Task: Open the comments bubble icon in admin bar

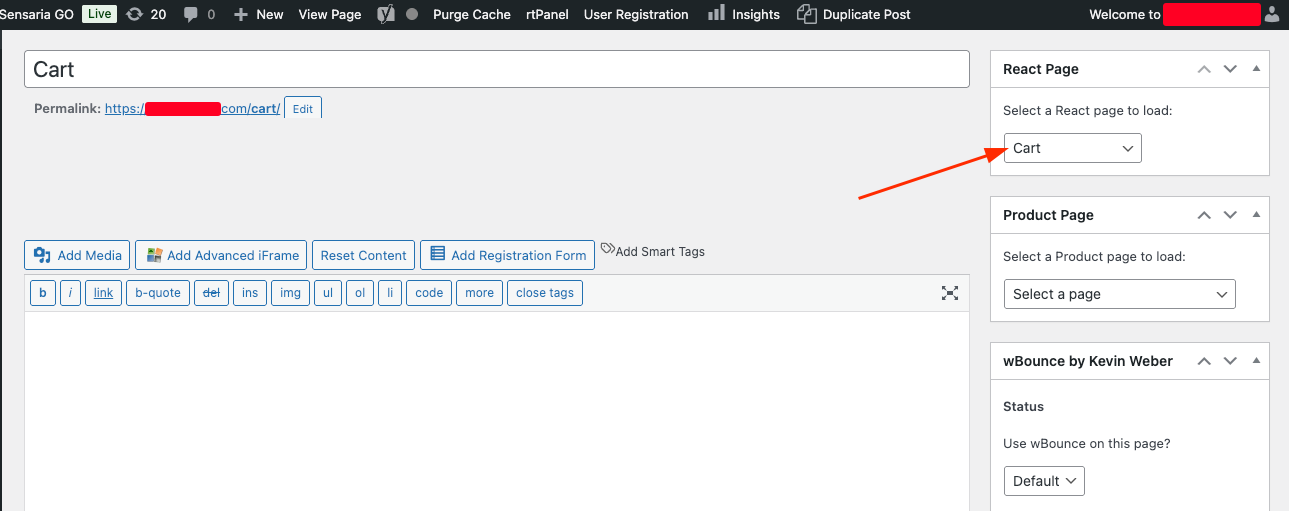Action: pyautogui.click(x=191, y=14)
